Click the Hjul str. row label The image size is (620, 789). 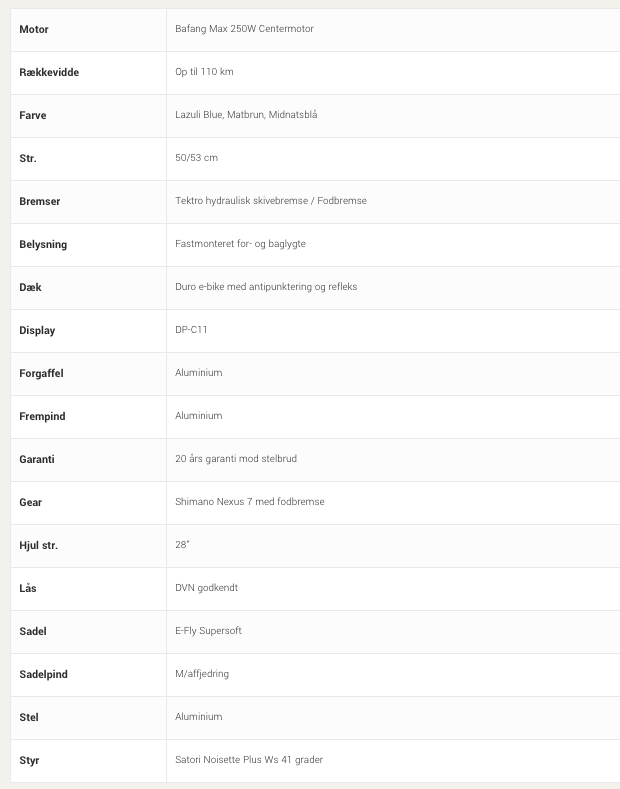pyautogui.click(x=39, y=545)
